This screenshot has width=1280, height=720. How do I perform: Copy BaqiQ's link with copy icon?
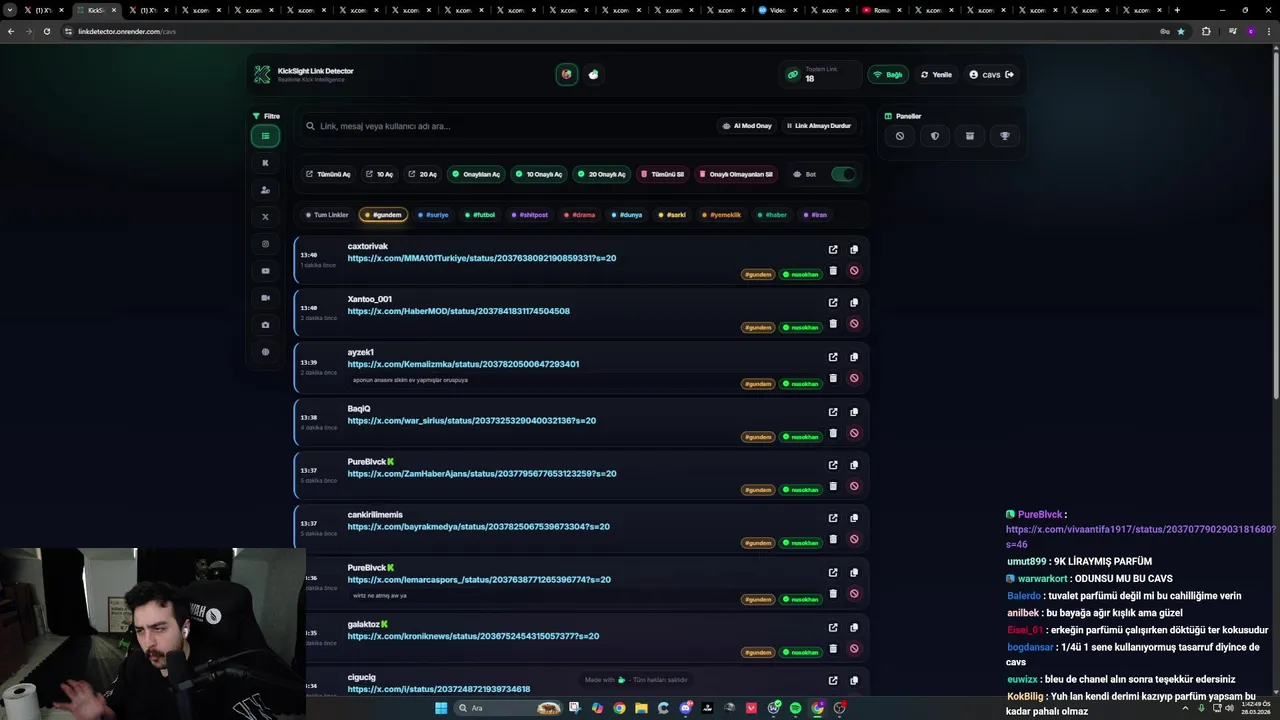(x=854, y=412)
